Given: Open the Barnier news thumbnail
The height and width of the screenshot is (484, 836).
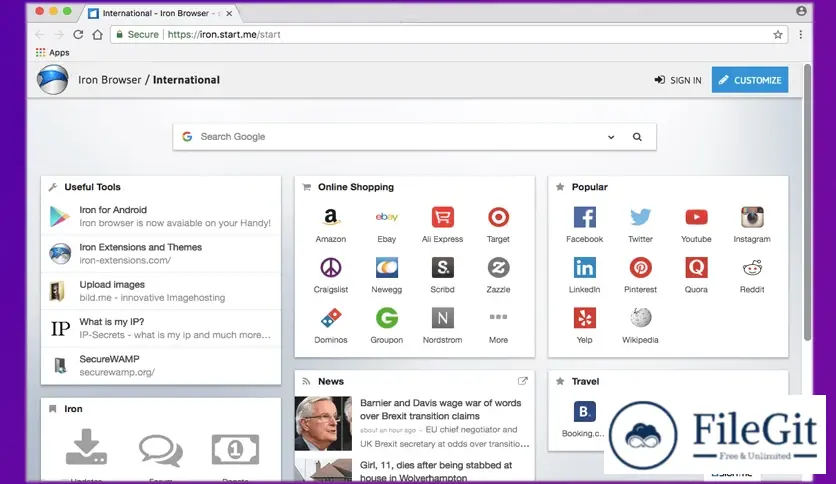Looking at the screenshot, I should (323, 423).
